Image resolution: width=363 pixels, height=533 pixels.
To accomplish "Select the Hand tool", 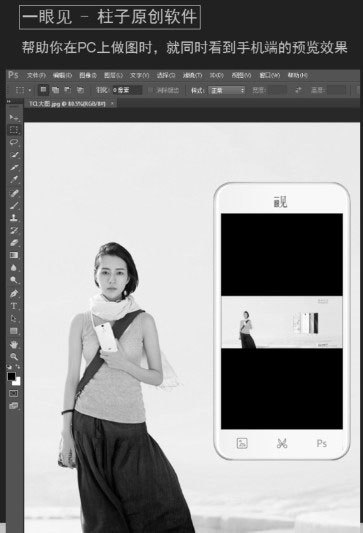I will (x=14, y=344).
